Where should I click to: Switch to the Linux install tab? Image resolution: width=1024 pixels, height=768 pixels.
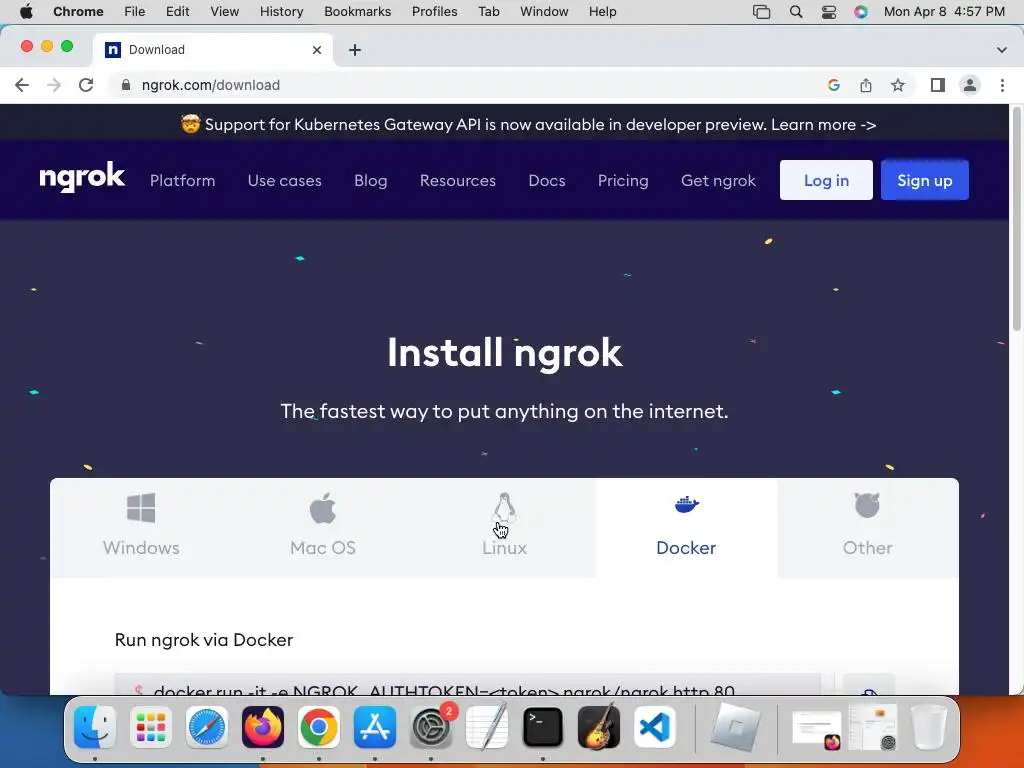[x=504, y=528]
